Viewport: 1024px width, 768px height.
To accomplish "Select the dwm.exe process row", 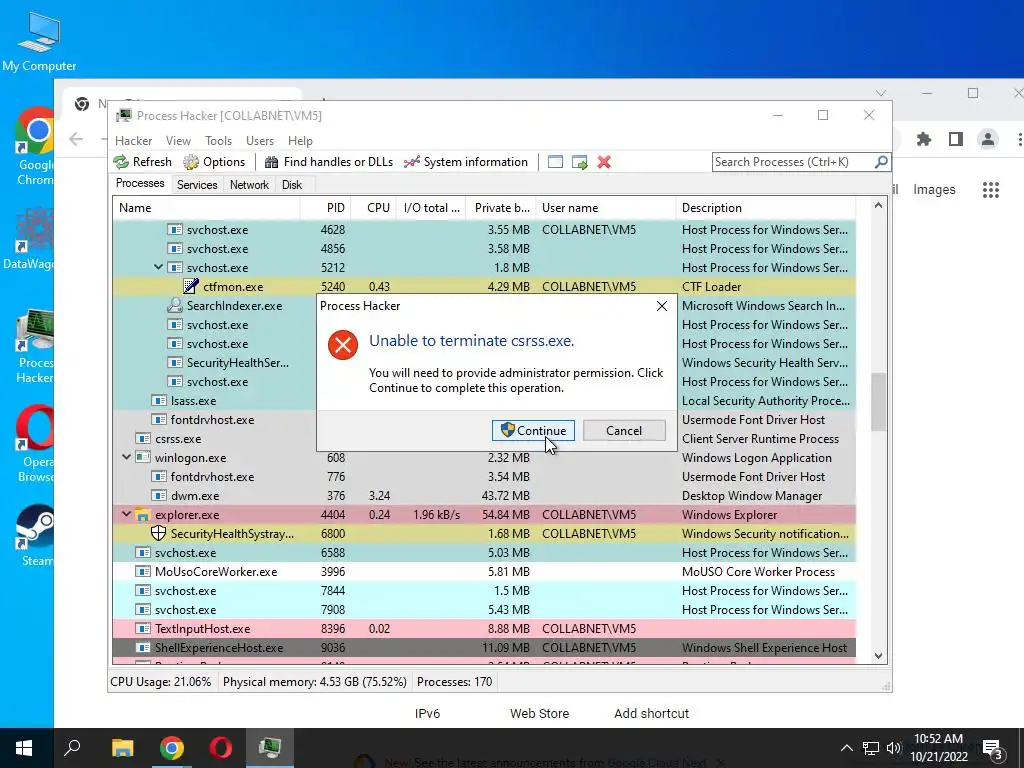I will (484, 496).
